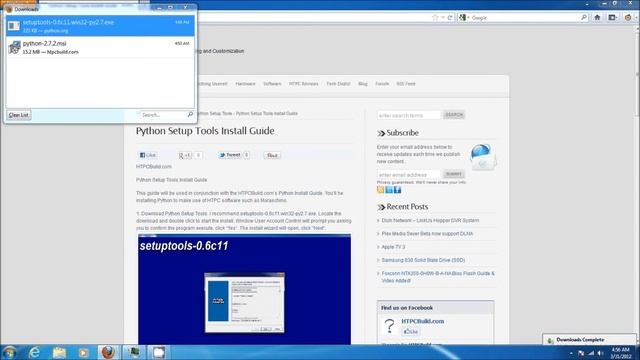Click the Facebook Like button under title
Screen dimensions: 640x360
click(x=148, y=155)
